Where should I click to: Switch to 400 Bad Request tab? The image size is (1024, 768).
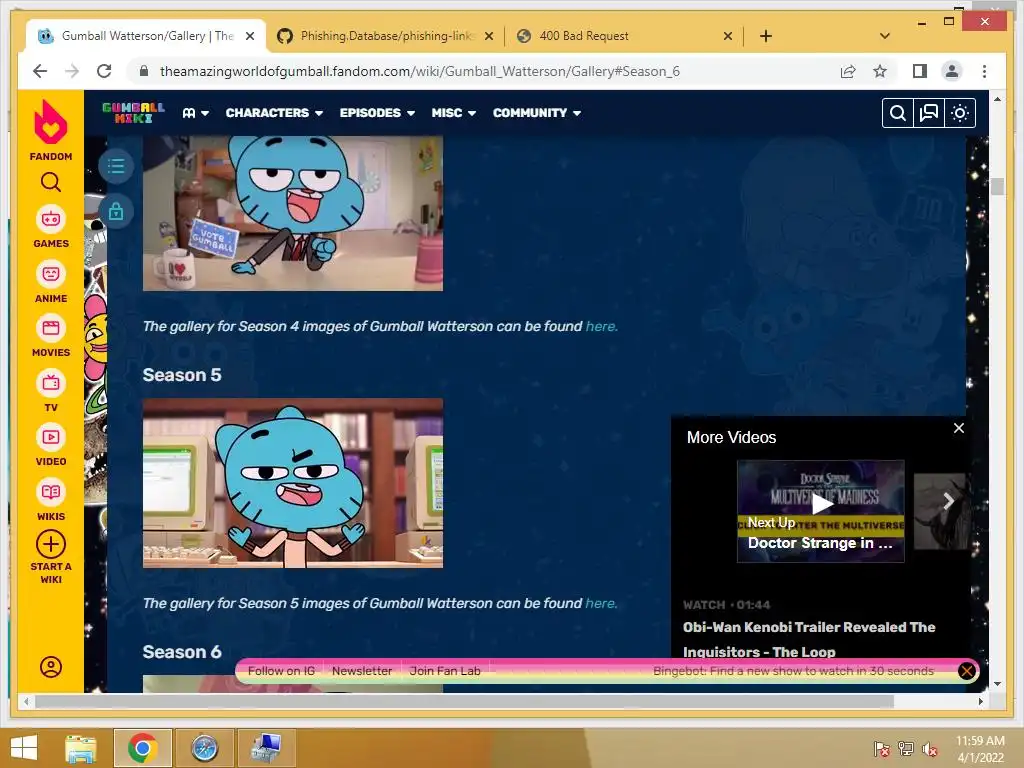[626, 36]
